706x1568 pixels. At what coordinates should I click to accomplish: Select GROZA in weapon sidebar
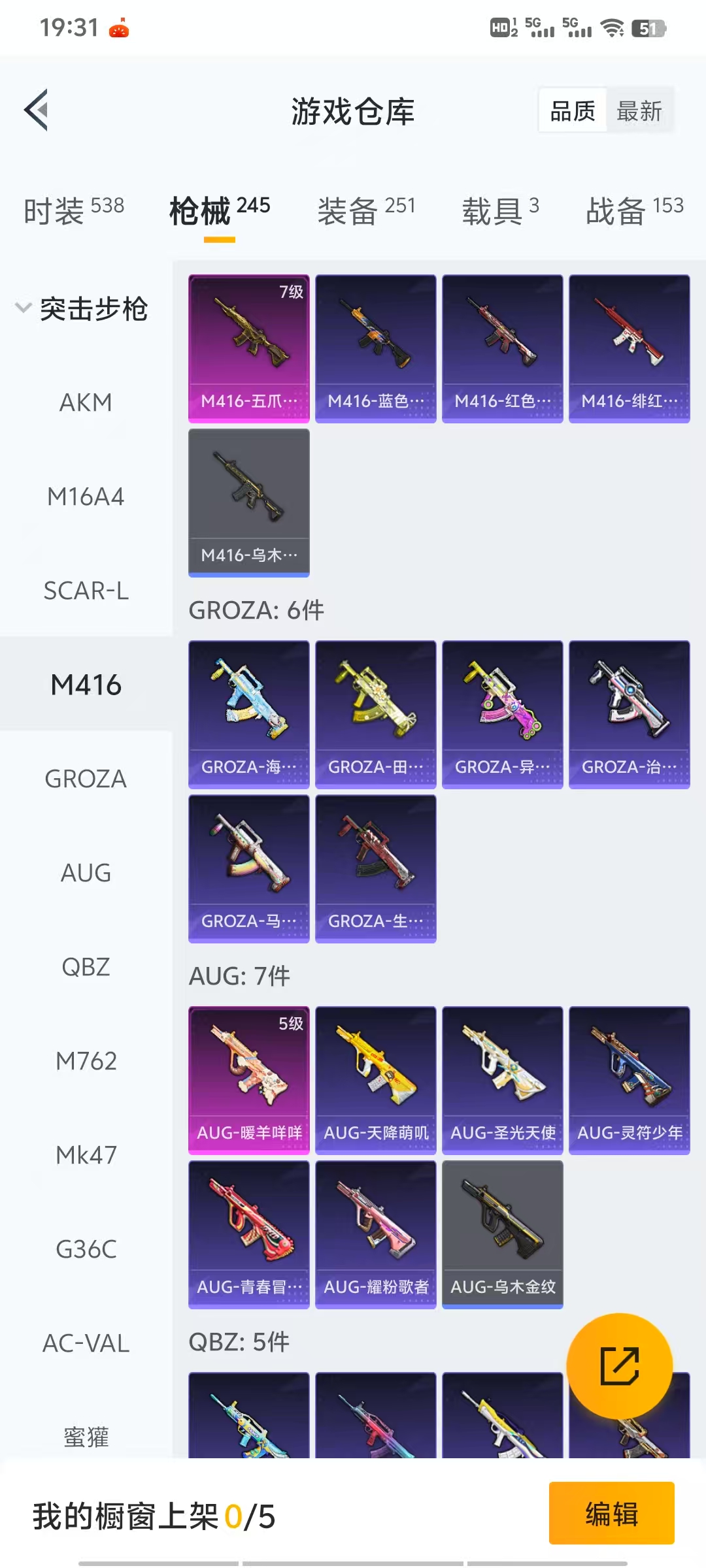tap(86, 779)
